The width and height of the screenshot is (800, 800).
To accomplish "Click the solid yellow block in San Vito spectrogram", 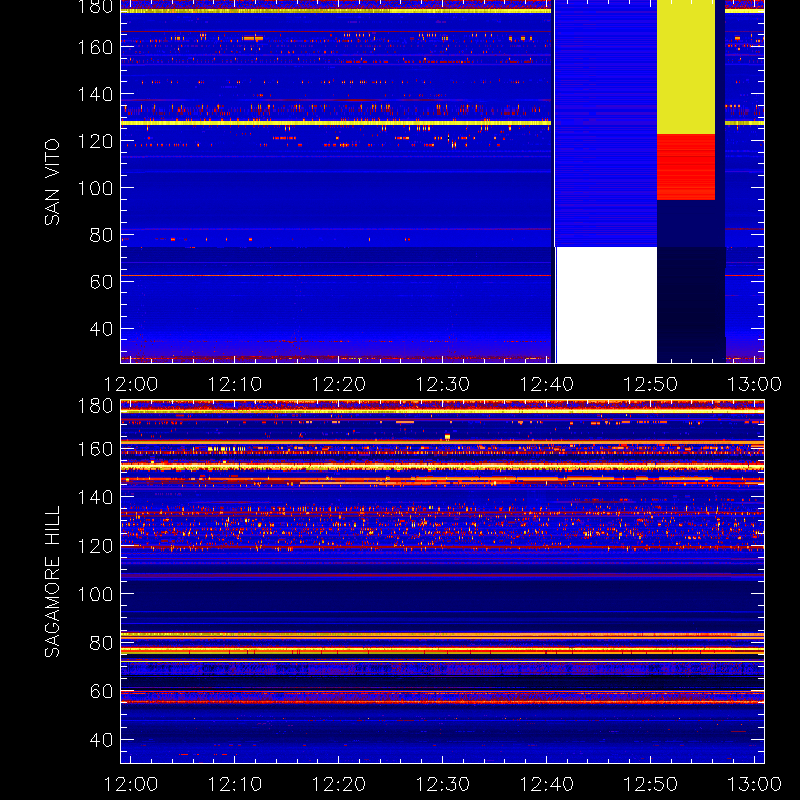I will coord(686,67).
